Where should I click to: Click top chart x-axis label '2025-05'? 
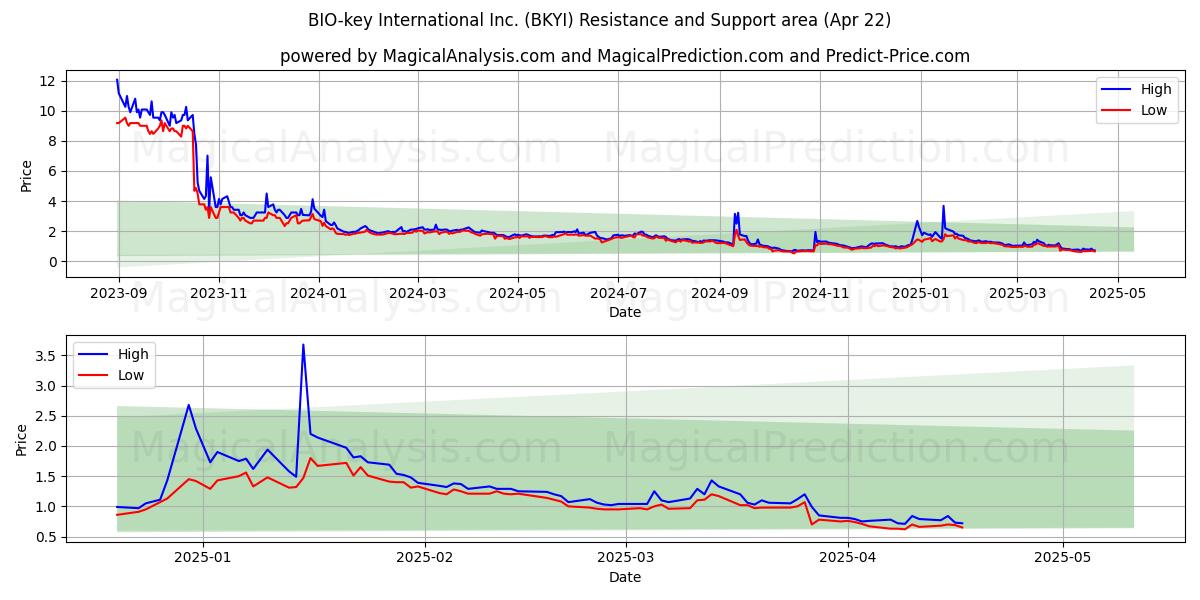coord(1116,294)
